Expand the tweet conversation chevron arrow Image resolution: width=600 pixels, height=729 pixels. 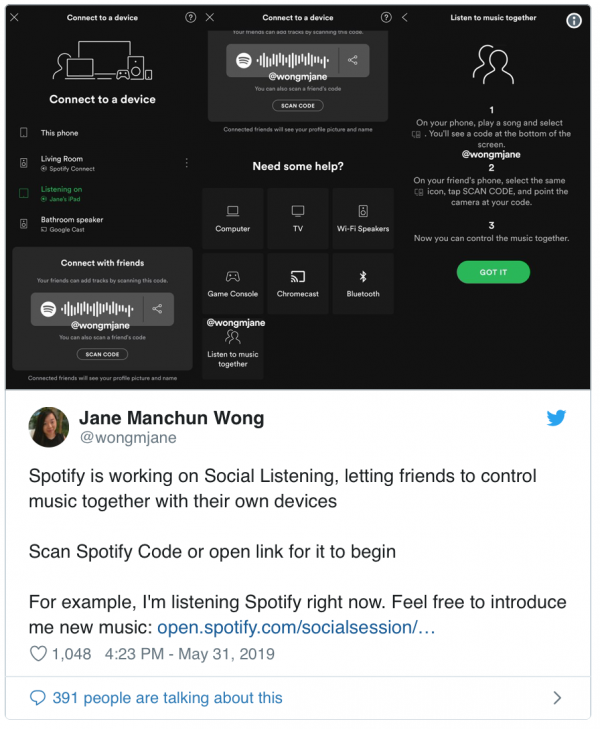point(557,698)
